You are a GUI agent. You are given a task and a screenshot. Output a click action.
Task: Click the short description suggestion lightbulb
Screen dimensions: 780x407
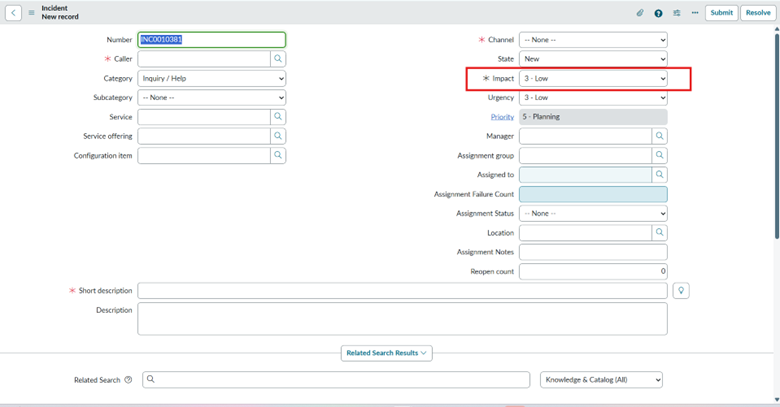[681, 291]
